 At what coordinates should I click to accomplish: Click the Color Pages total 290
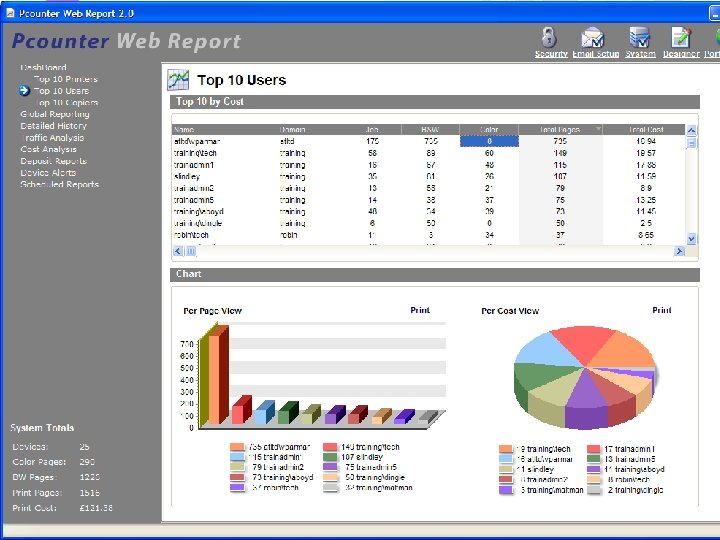87,461
